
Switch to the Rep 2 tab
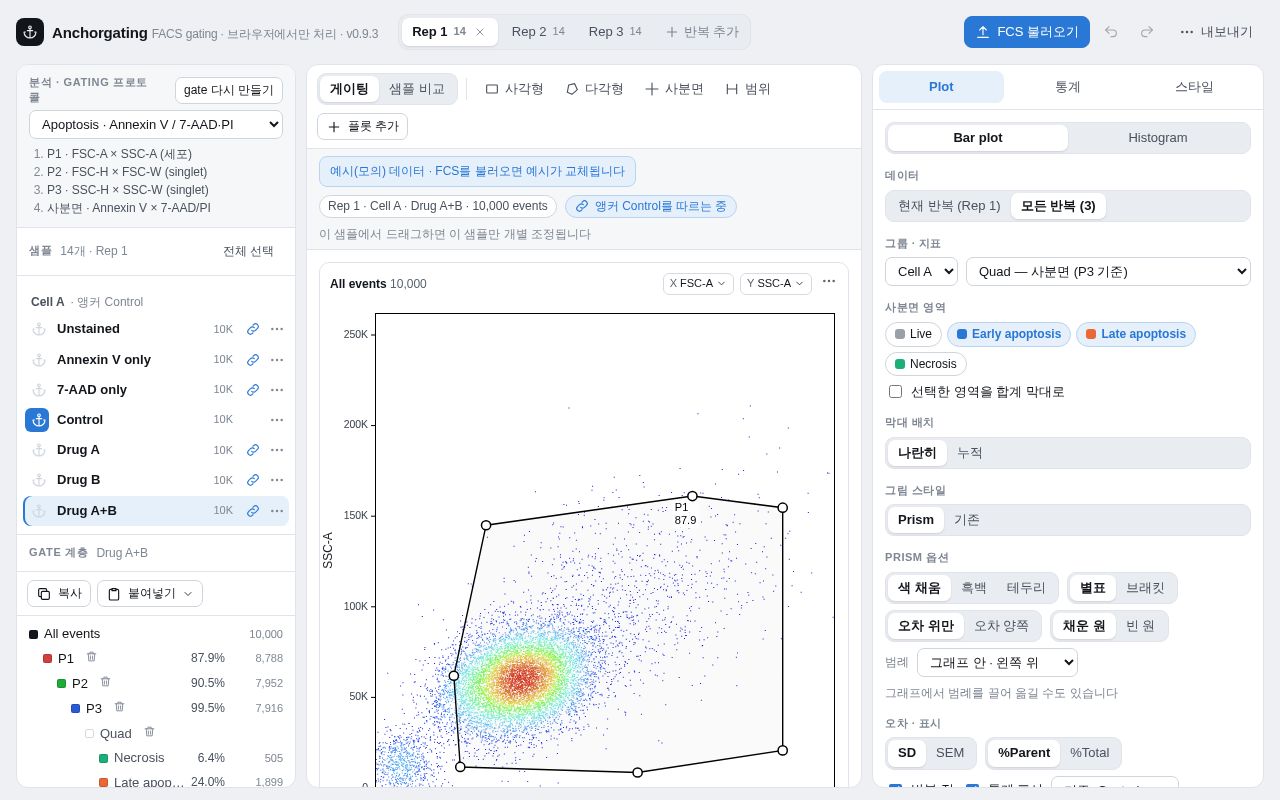538,32
